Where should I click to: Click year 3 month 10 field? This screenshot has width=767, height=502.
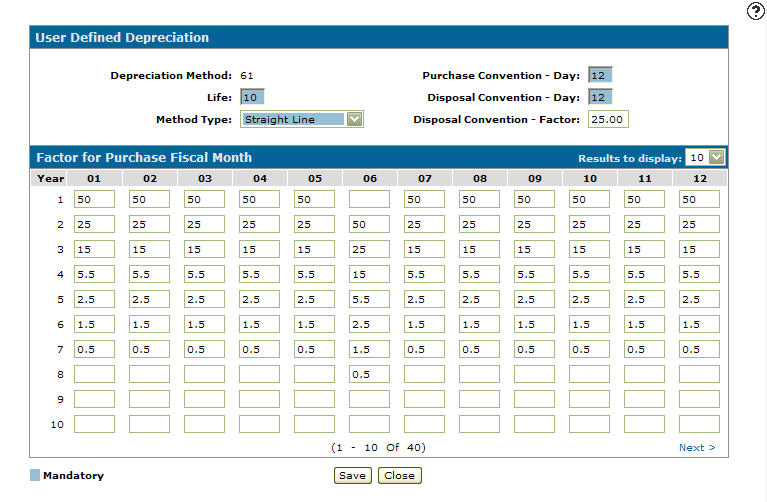(589, 249)
